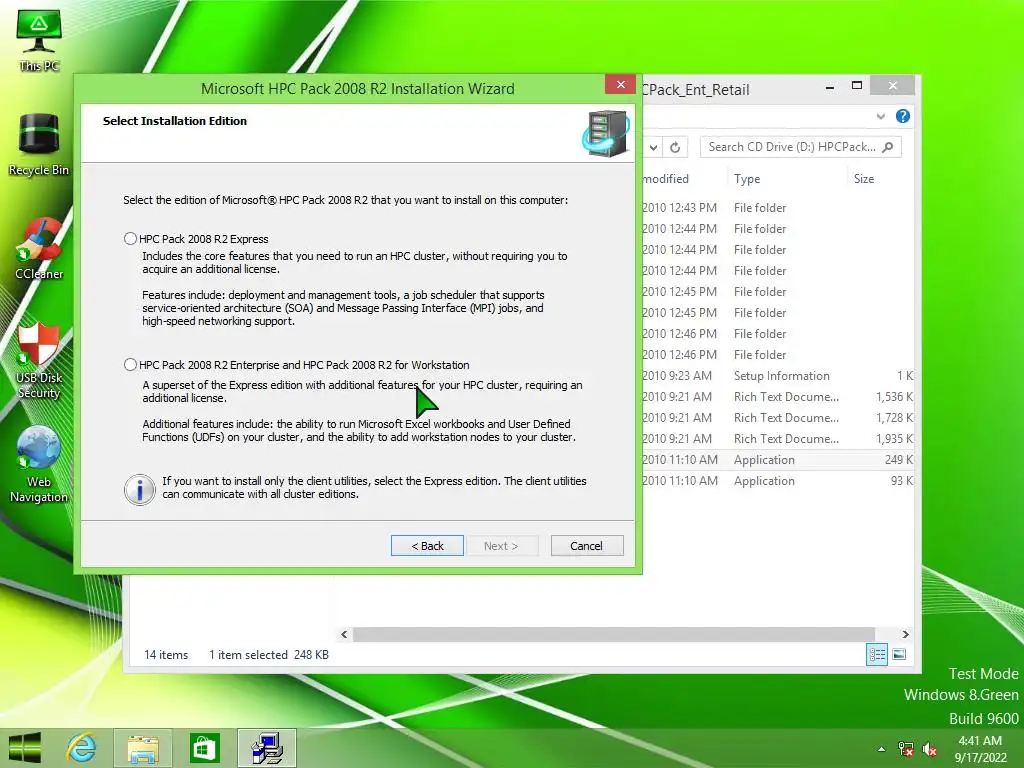
Task: Switch to the installer taskbar icon
Action: (x=267, y=748)
